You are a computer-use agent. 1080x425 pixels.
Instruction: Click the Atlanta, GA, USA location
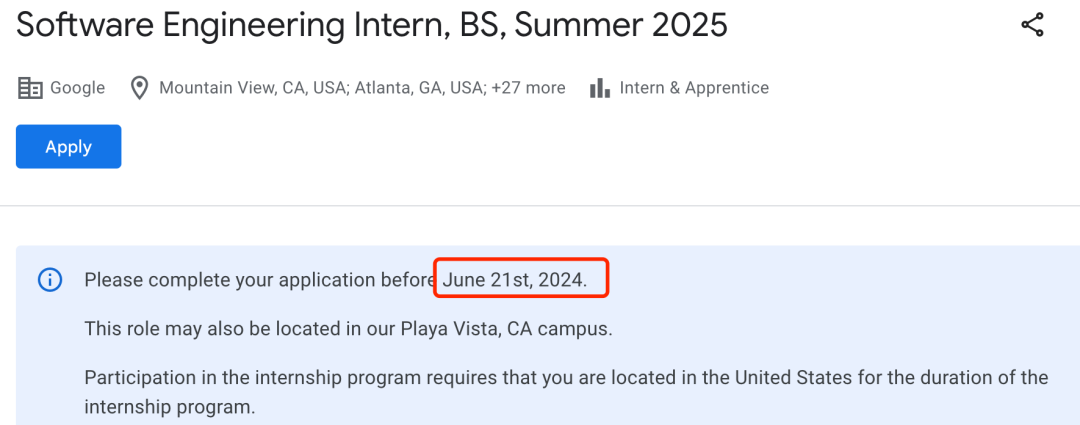[x=420, y=88]
